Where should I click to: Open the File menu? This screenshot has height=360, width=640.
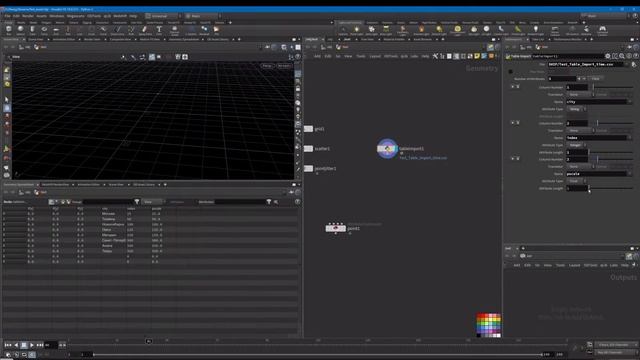click(8, 16)
